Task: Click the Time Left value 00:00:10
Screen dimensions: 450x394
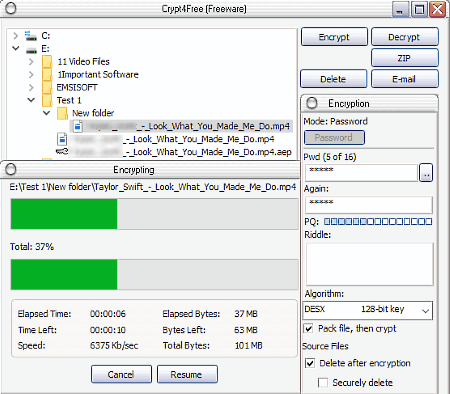Action: pyautogui.click(x=108, y=330)
